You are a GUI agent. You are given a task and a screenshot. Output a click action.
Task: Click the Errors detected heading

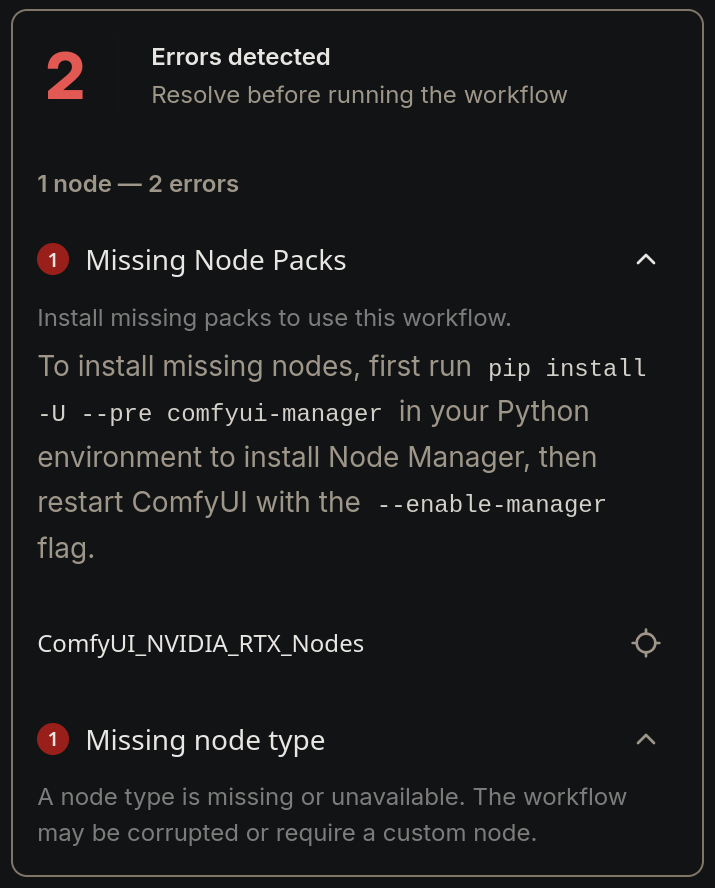click(241, 57)
